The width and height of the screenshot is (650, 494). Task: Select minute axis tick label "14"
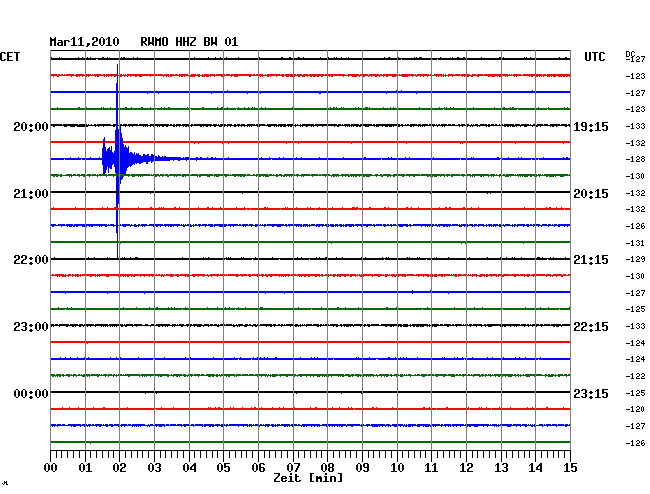(535, 468)
